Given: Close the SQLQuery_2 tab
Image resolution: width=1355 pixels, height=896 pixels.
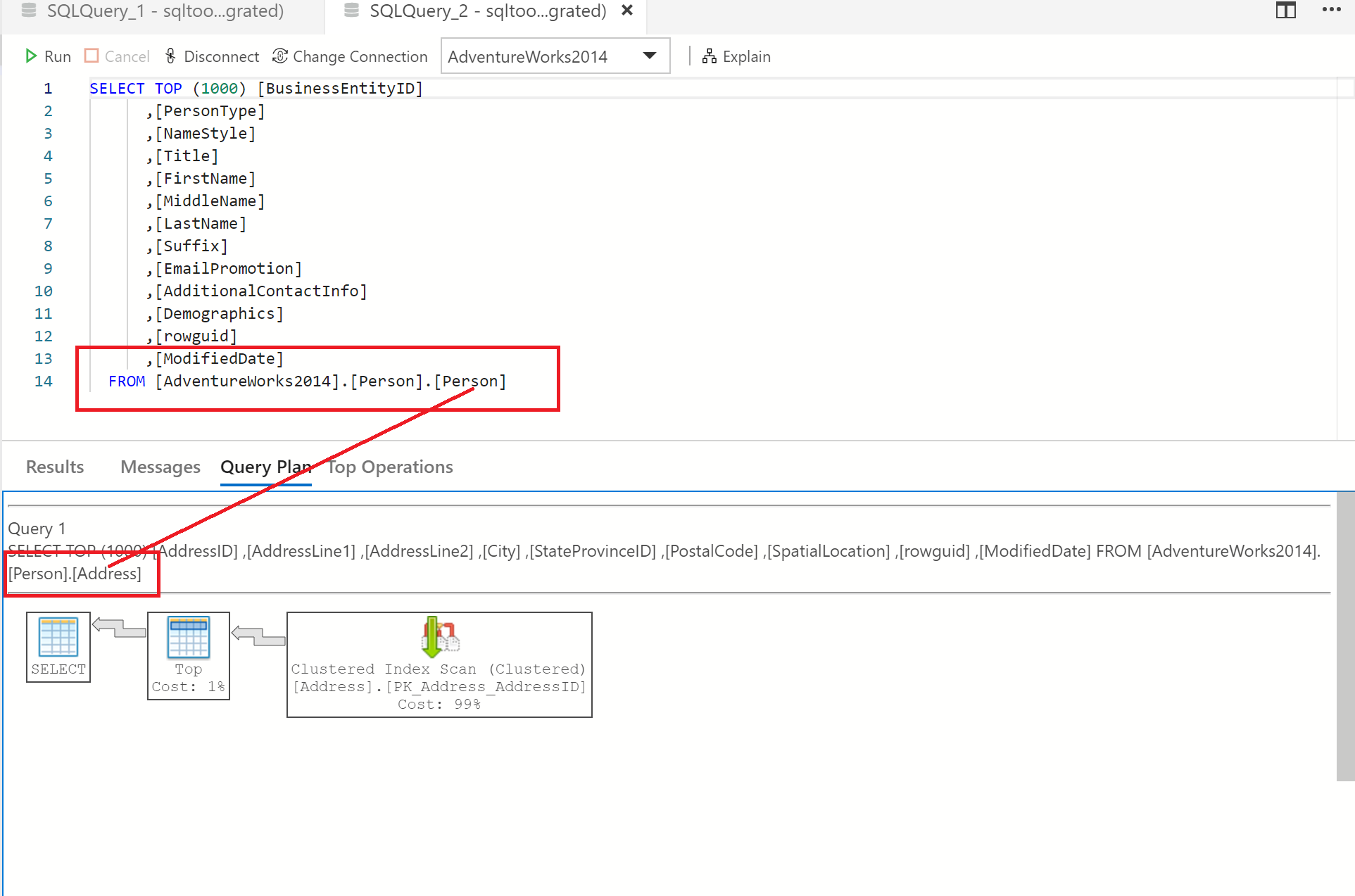Looking at the screenshot, I should (x=627, y=11).
